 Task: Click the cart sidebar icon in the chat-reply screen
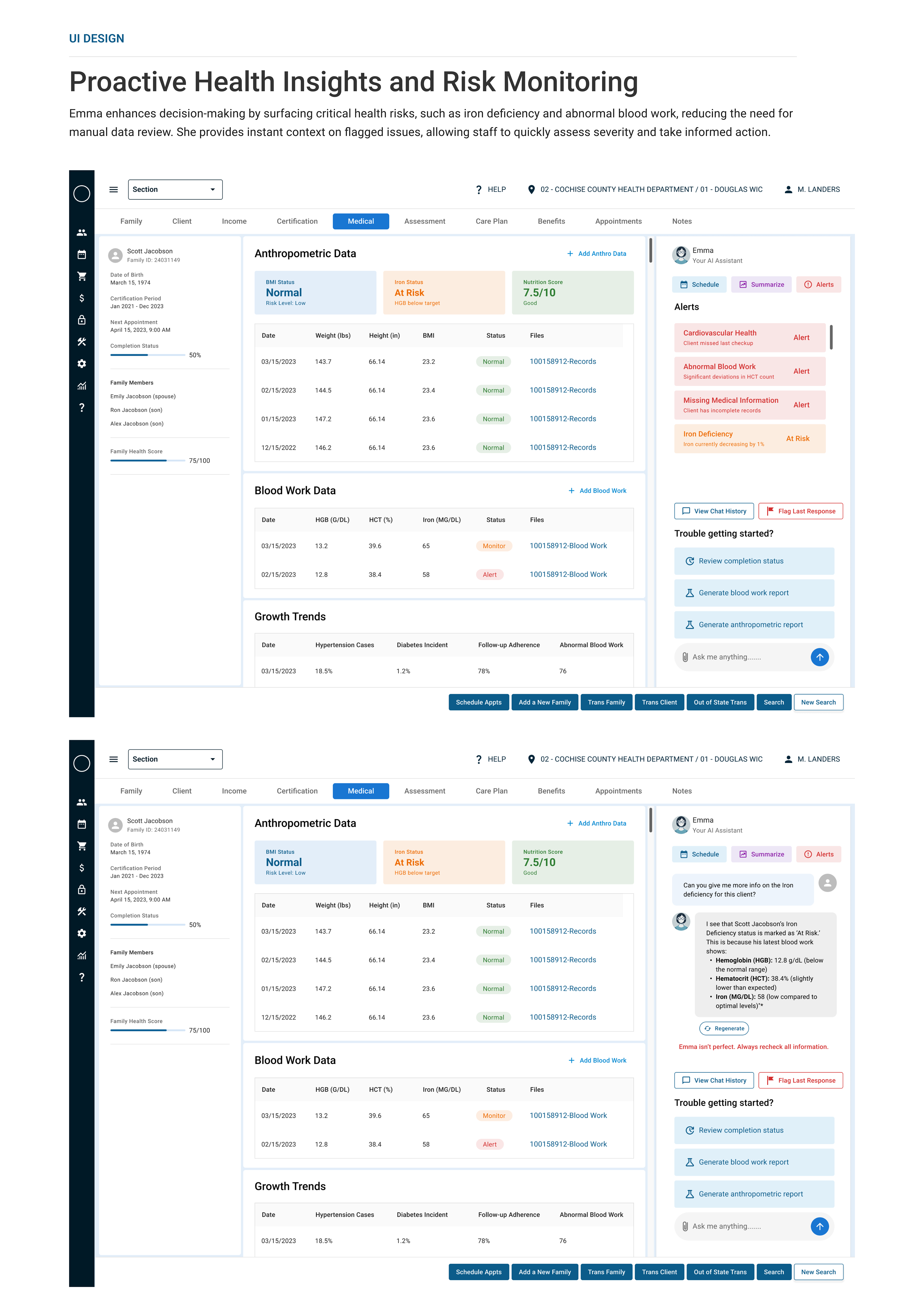tap(81, 846)
